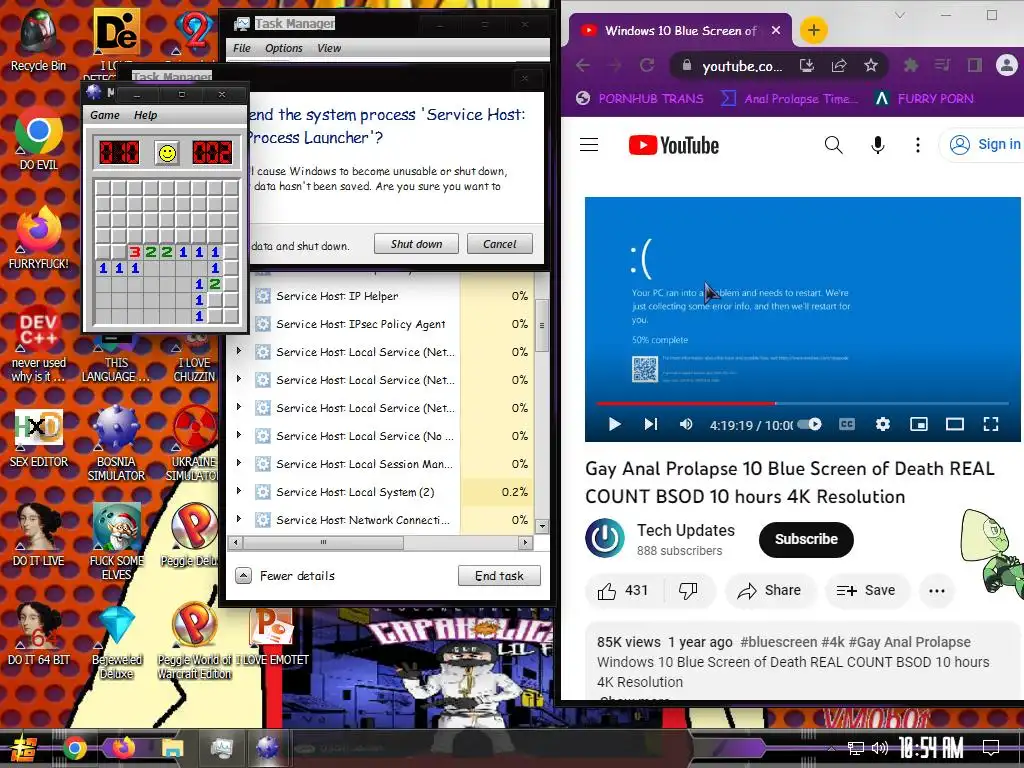
Task: Click the horizontal scrollbar thumb in Task Manager
Action: (x=323, y=542)
